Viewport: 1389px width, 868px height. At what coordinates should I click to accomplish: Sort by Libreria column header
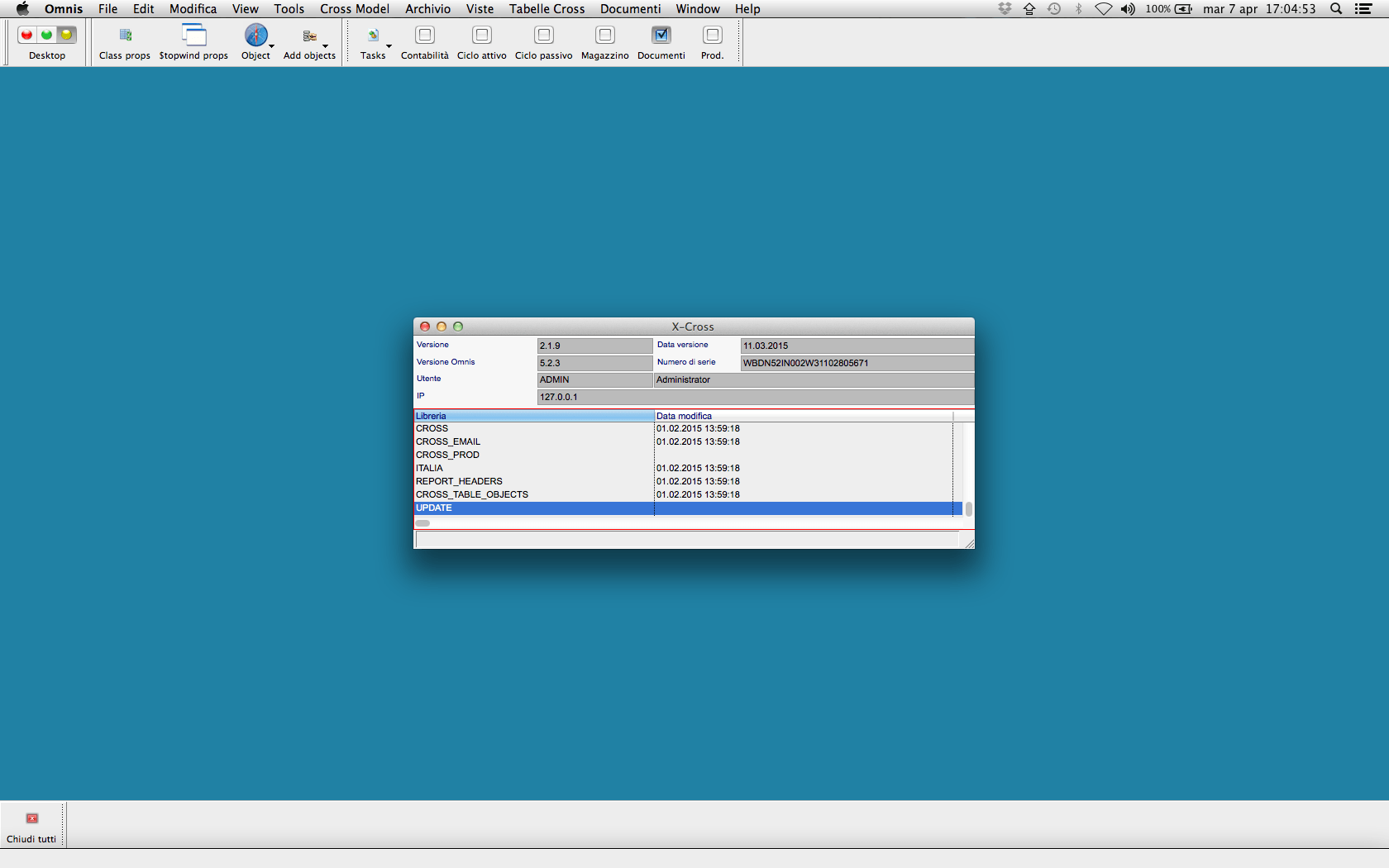click(533, 416)
